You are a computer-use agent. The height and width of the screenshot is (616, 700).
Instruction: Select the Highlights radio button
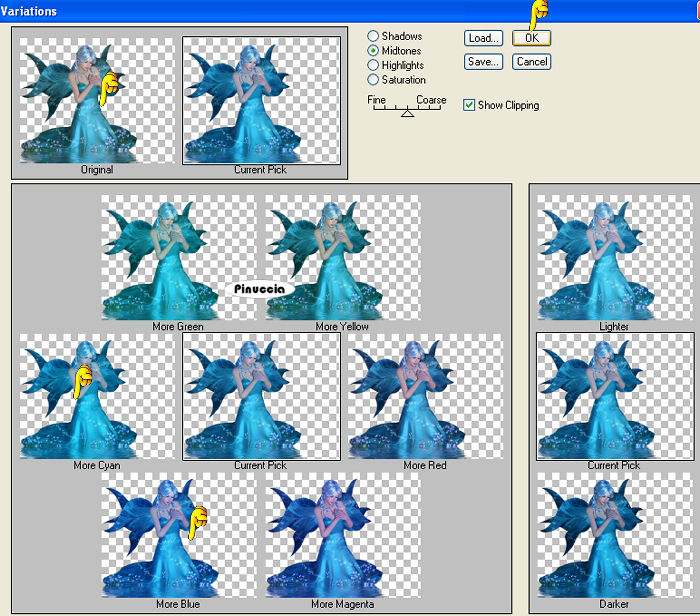[x=373, y=65]
